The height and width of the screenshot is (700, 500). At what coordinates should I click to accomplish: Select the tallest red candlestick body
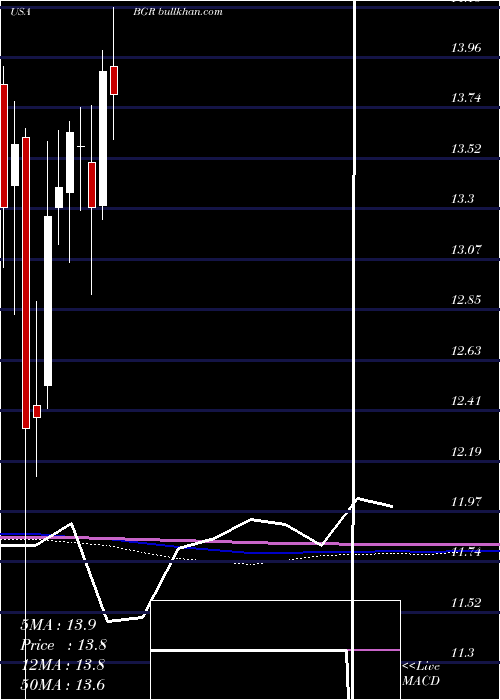click(26, 283)
